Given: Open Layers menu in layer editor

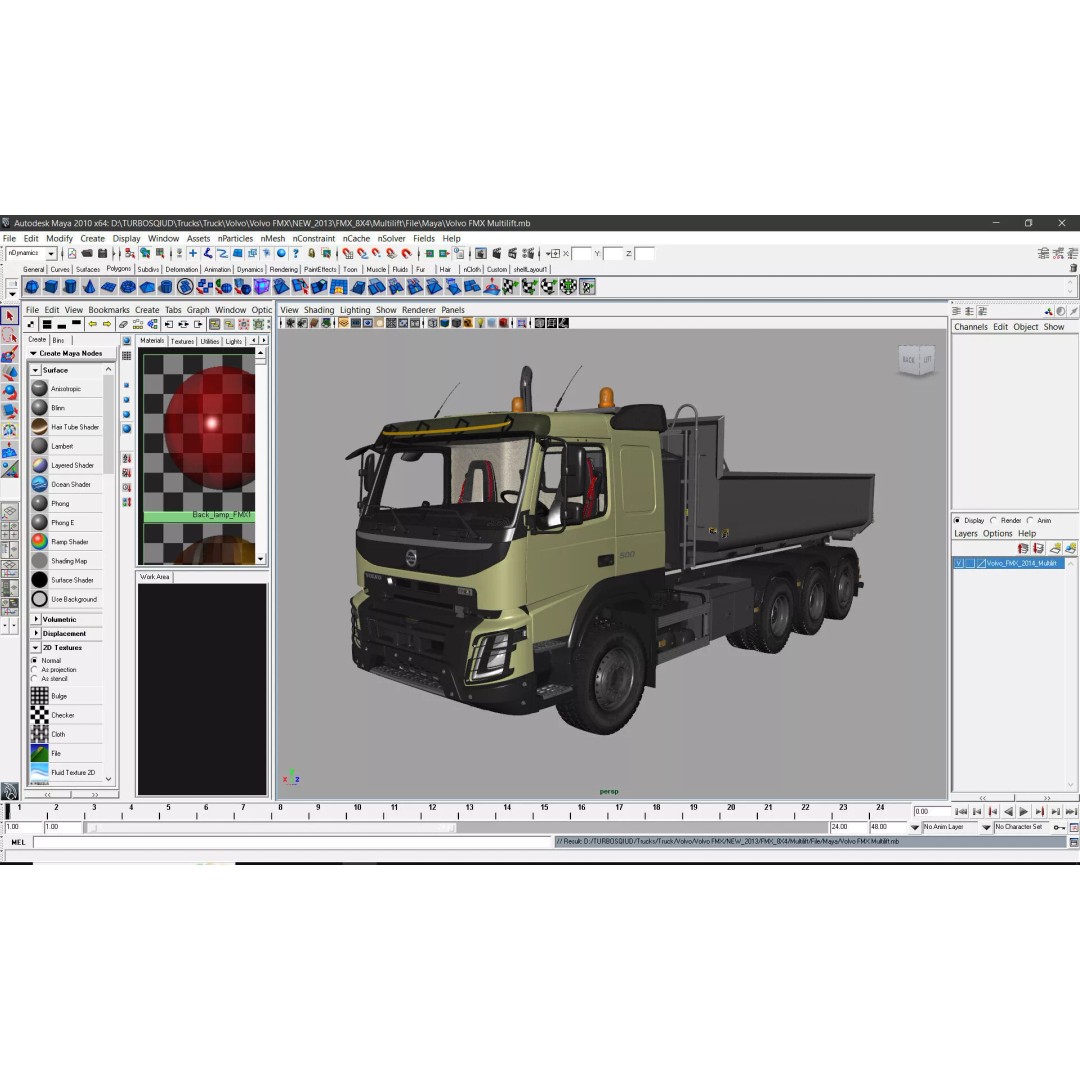Looking at the screenshot, I should pyautogui.click(x=966, y=534).
